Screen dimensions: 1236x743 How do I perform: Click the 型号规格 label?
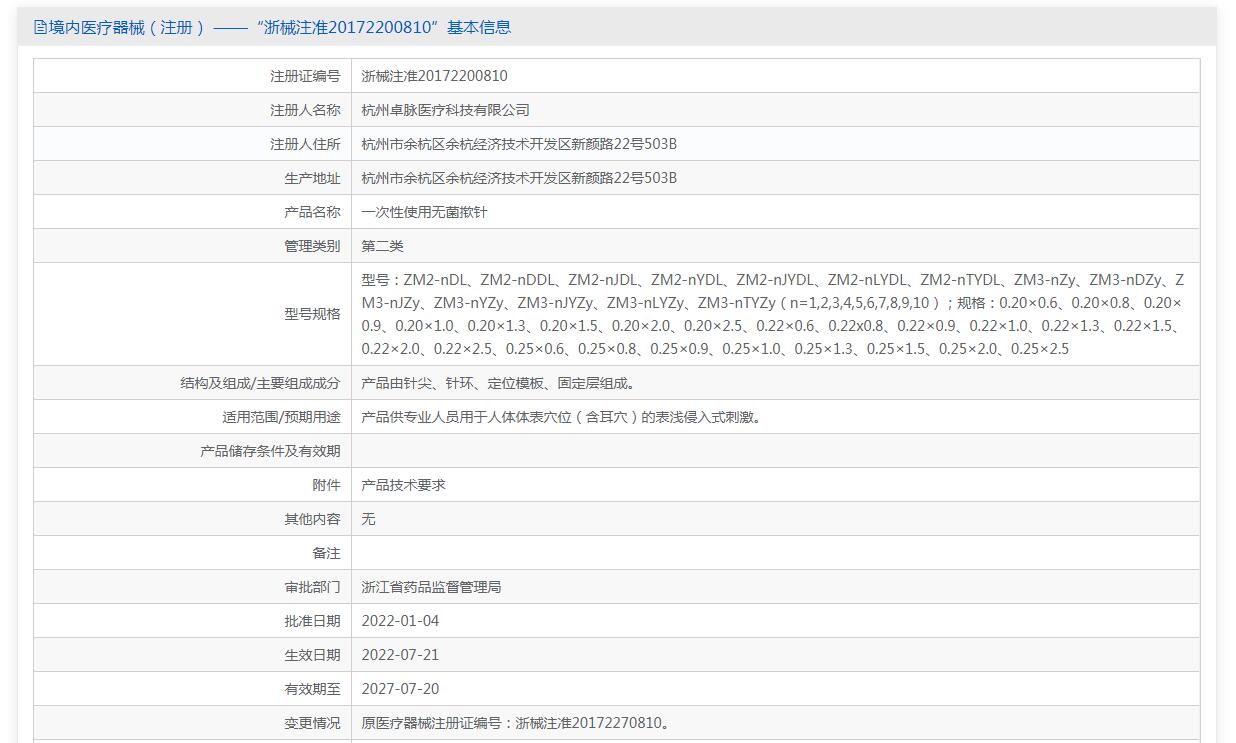[x=312, y=314]
